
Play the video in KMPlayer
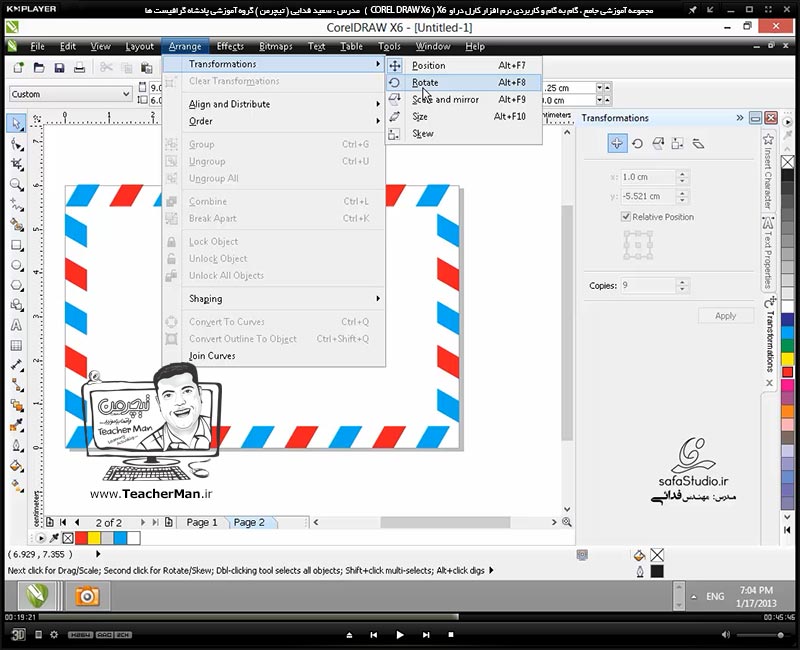tap(399, 635)
